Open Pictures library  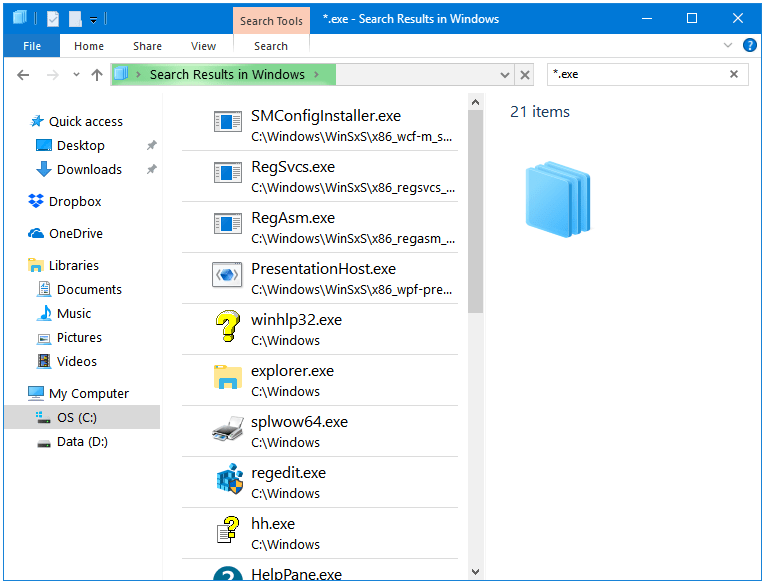coord(79,337)
